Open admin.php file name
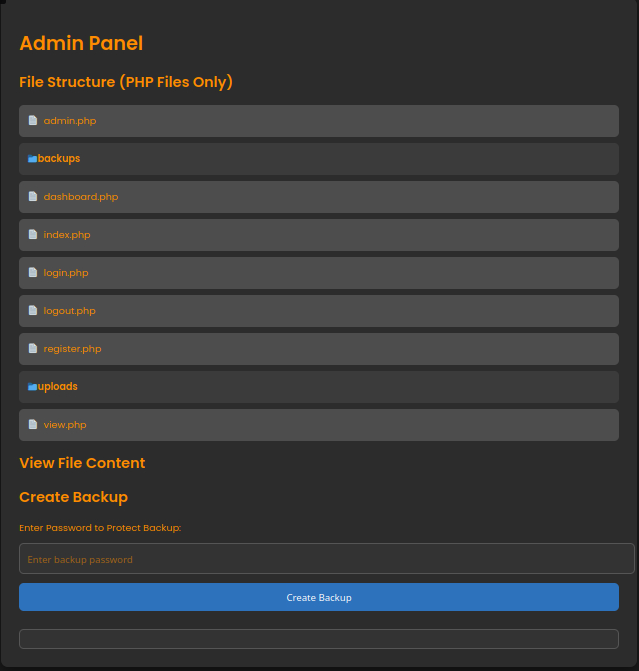The width and height of the screenshot is (639, 671). tap(70, 121)
